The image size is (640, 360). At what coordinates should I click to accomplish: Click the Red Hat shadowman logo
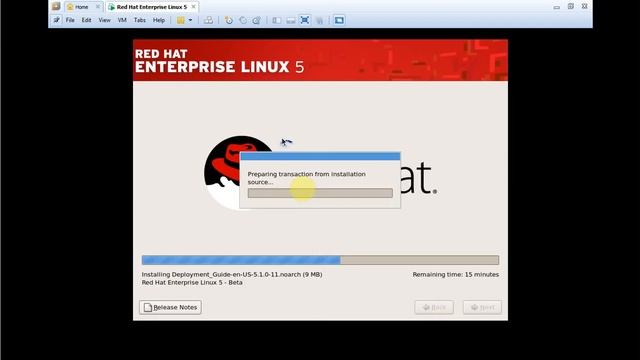222,173
